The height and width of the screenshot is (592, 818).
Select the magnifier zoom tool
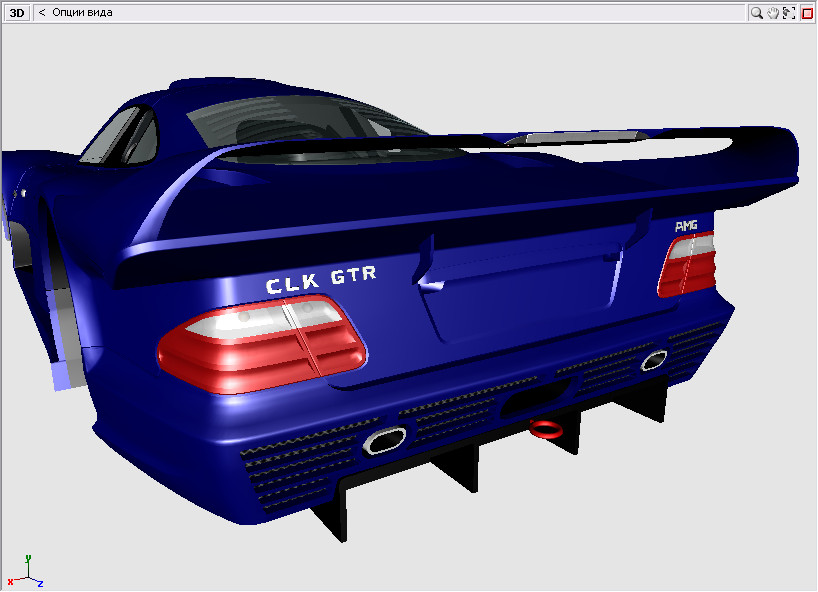[756, 13]
